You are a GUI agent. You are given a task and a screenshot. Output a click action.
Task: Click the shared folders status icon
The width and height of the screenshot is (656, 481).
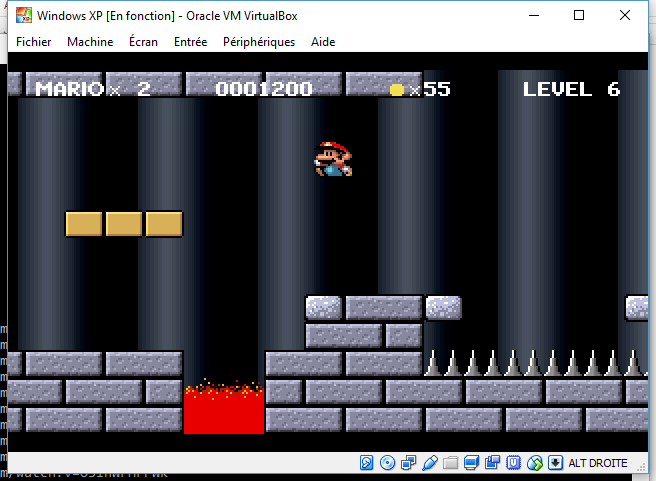[x=451, y=463]
